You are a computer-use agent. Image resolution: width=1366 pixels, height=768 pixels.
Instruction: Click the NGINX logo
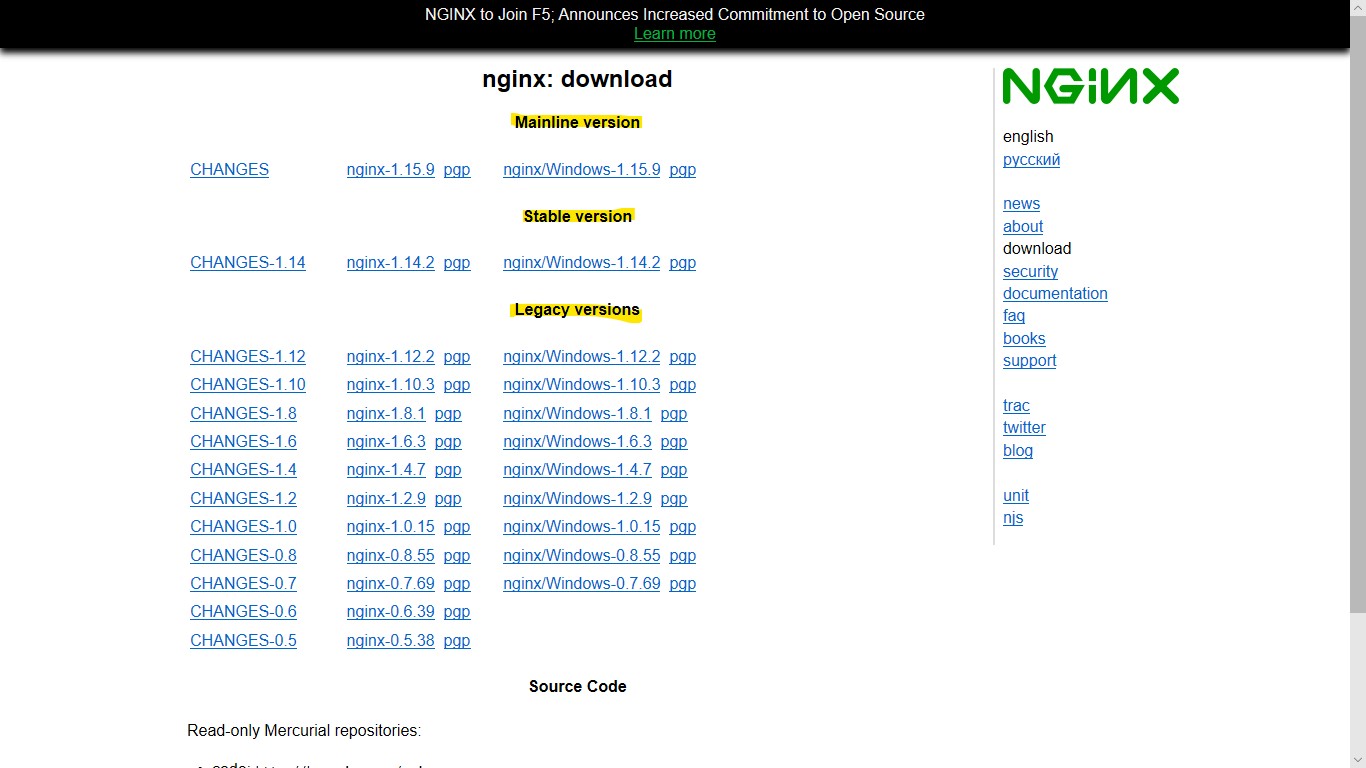click(1091, 86)
